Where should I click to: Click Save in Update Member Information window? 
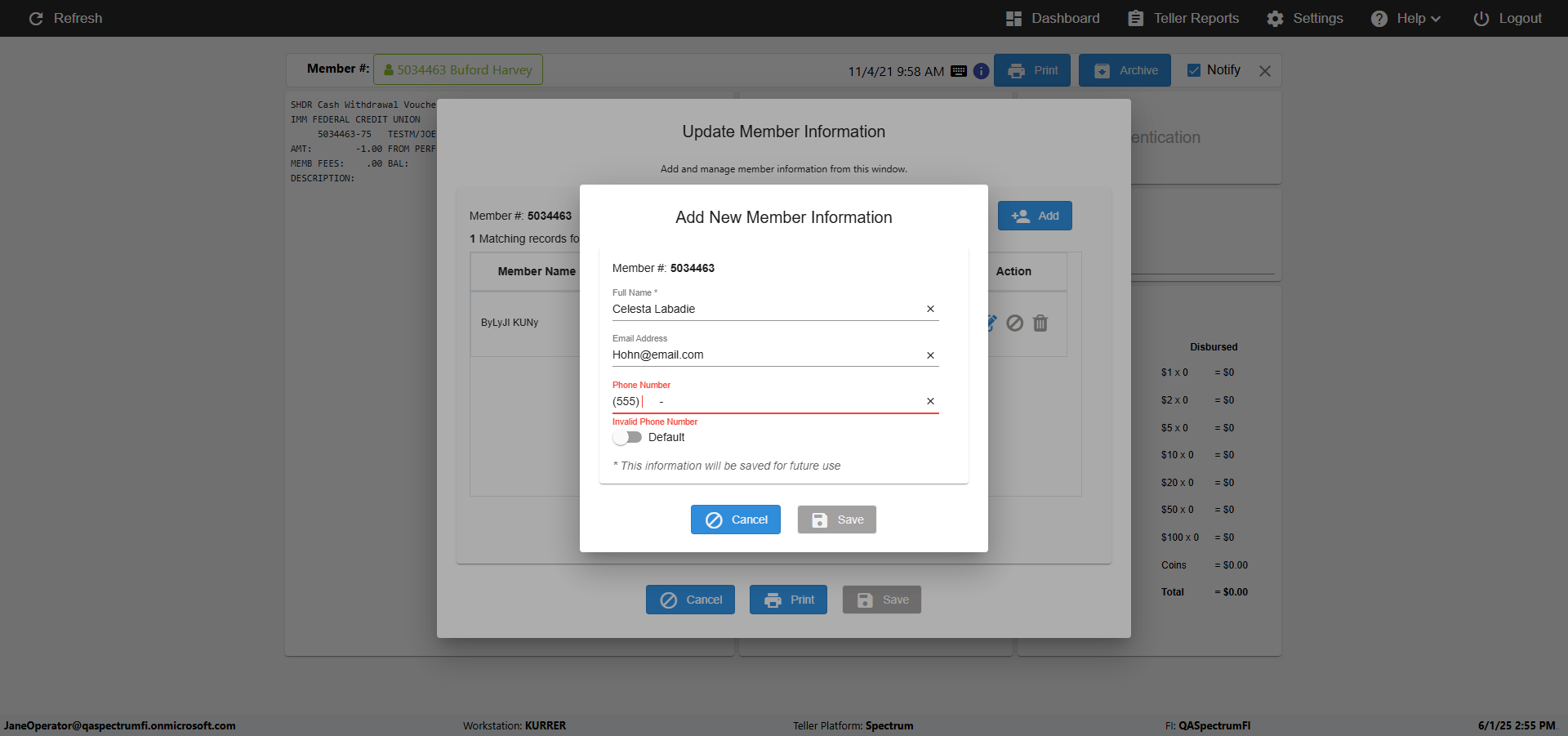coord(882,600)
